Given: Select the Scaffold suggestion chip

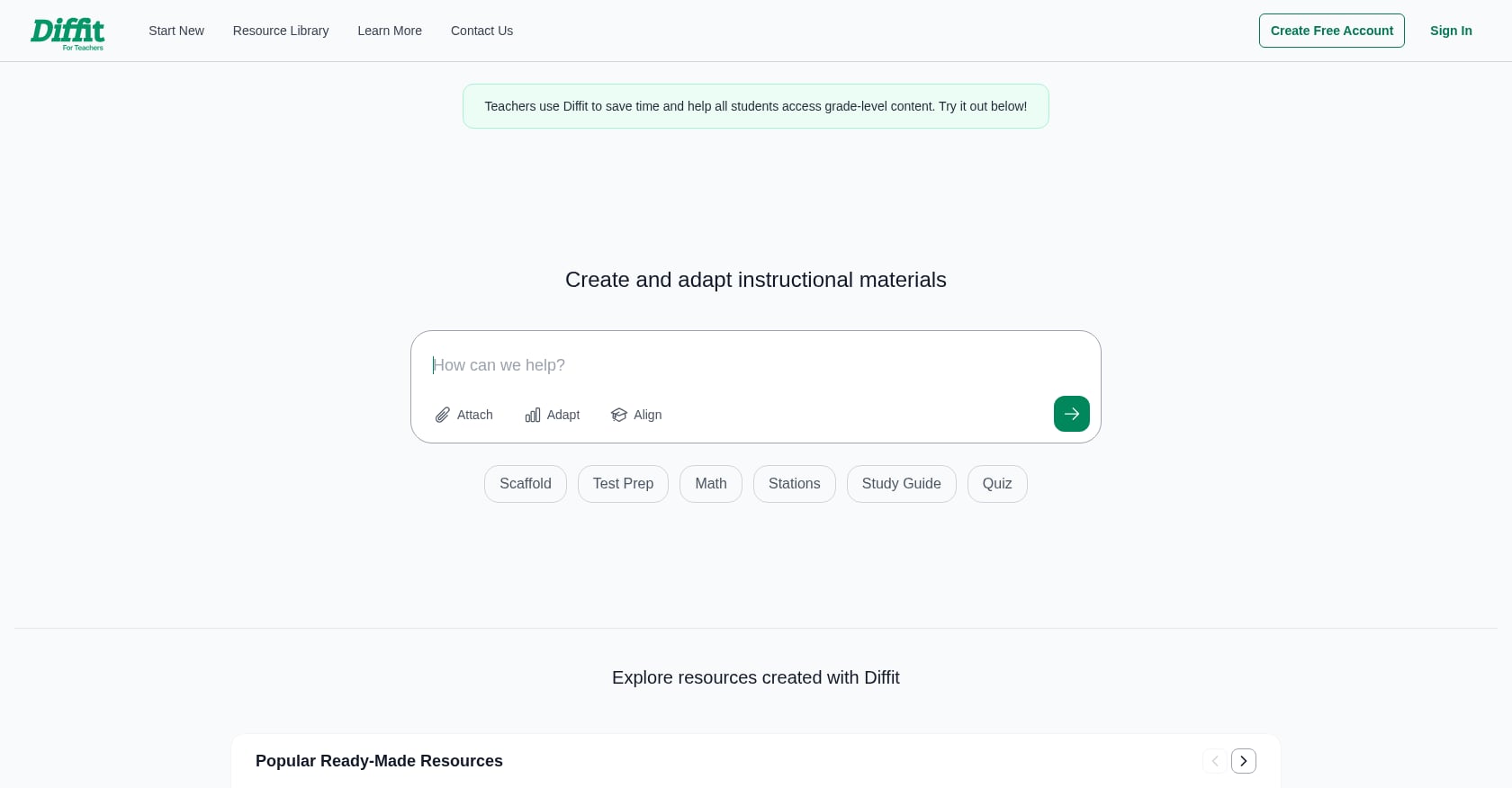Looking at the screenshot, I should 526,484.
